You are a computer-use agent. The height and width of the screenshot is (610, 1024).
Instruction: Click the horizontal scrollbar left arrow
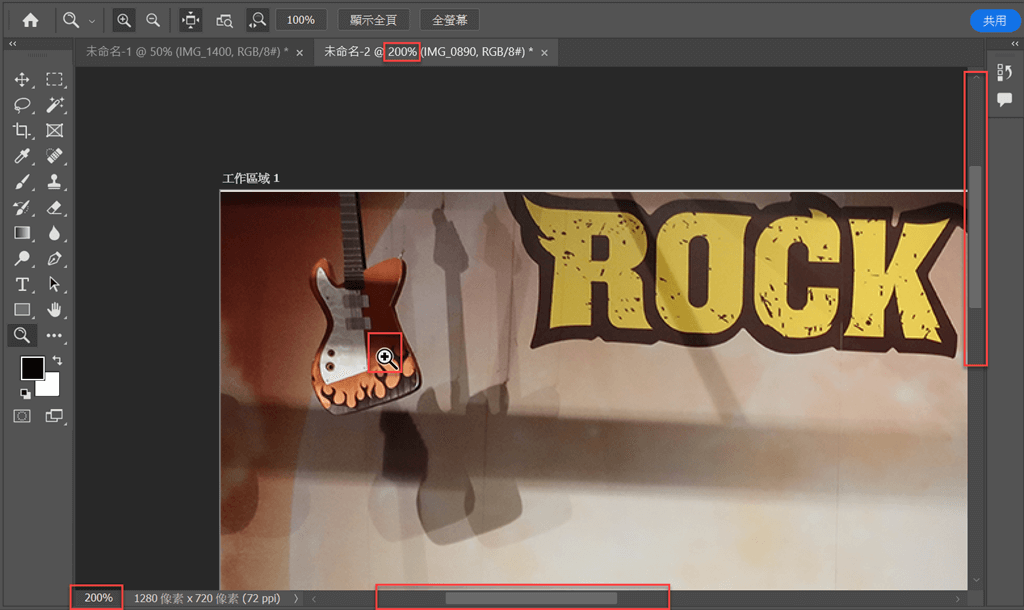[314, 598]
